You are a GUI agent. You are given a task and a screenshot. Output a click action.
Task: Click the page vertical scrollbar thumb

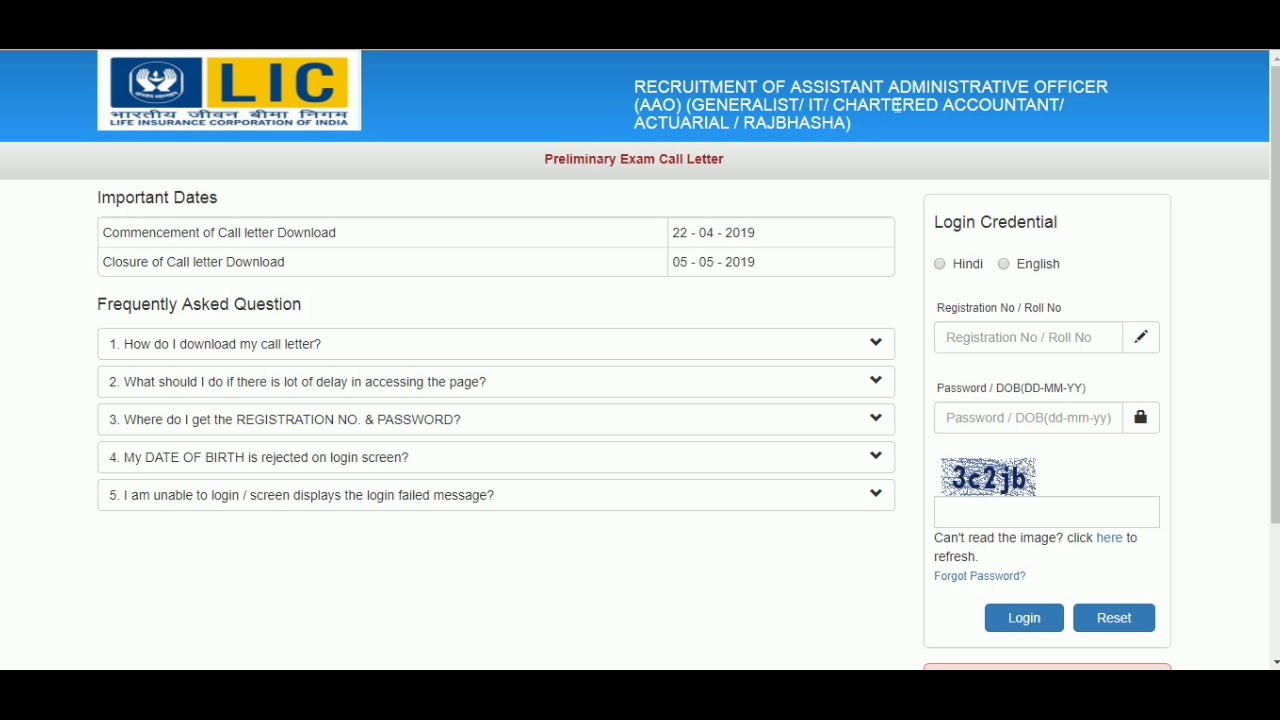coord(1275,295)
